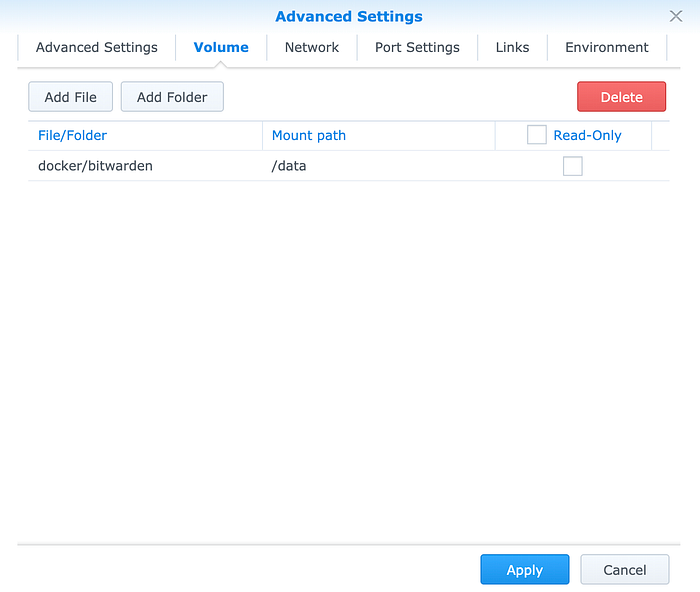Click the /data mount path field
The height and width of the screenshot is (592, 700).
pyautogui.click(x=289, y=166)
